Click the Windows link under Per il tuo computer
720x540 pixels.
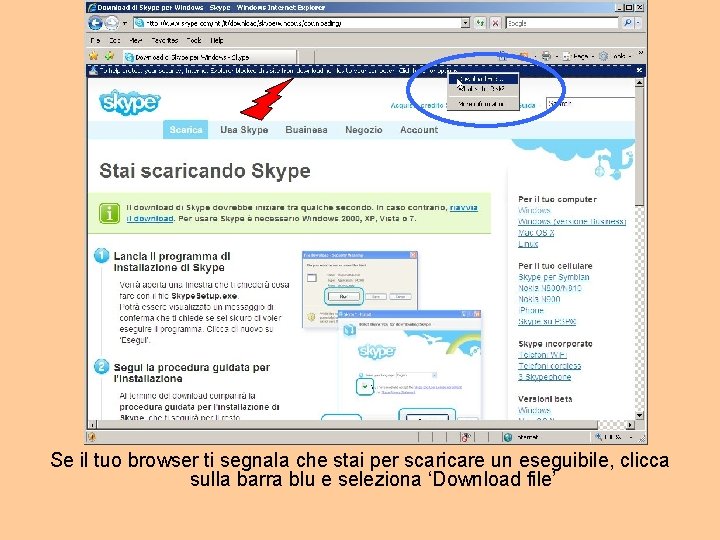pyautogui.click(x=534, y=210)
